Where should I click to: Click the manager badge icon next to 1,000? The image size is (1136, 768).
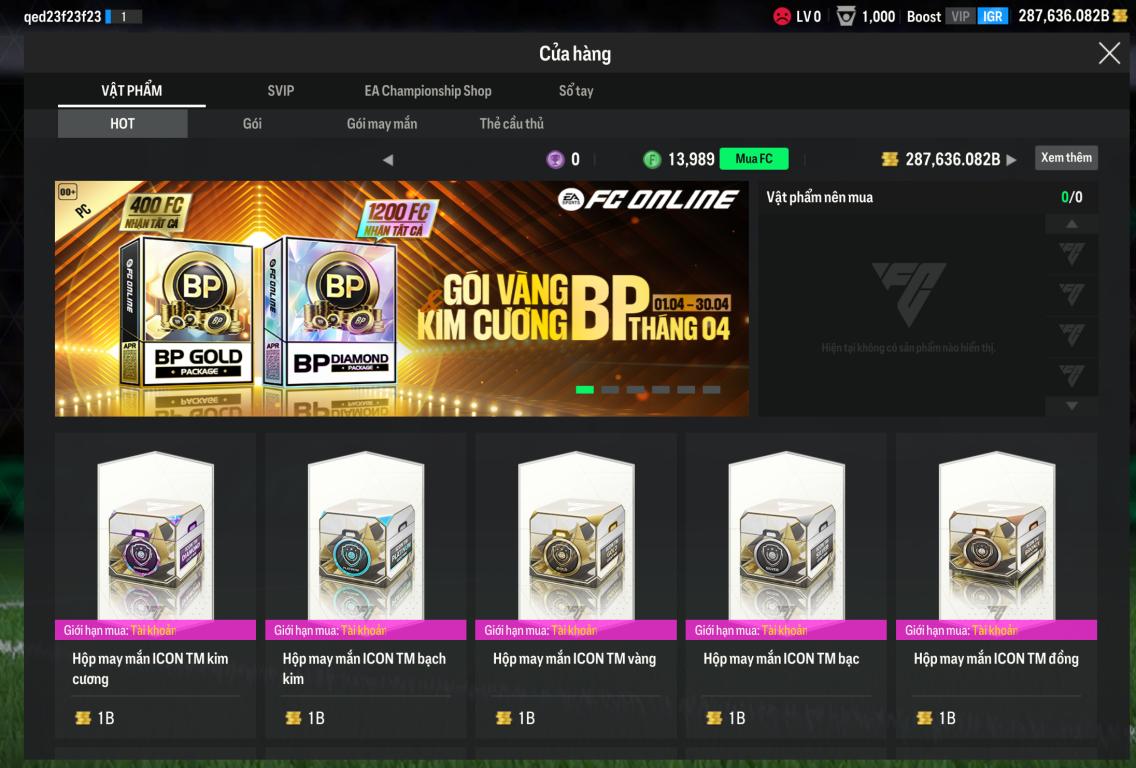coord(845,16)
